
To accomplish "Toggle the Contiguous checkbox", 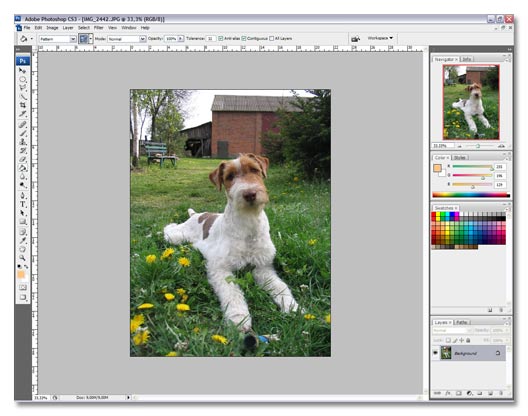I will (244, 39).
